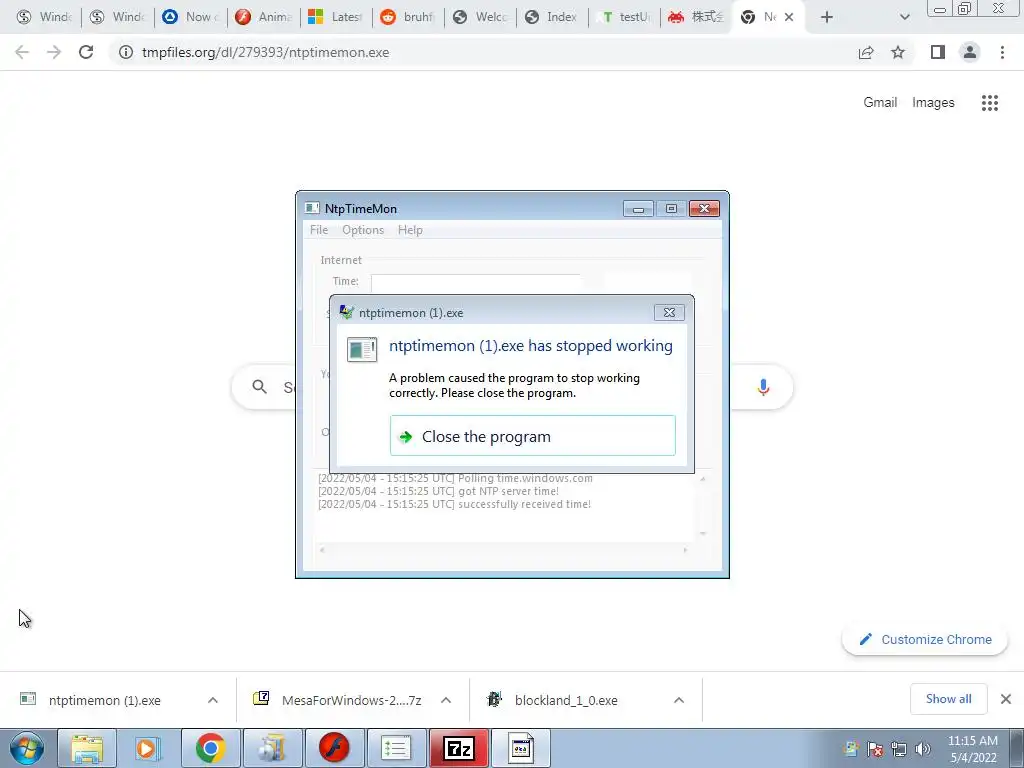Open the Flash Player taskbar icon

pyautogui.click(x=334, y=748)
